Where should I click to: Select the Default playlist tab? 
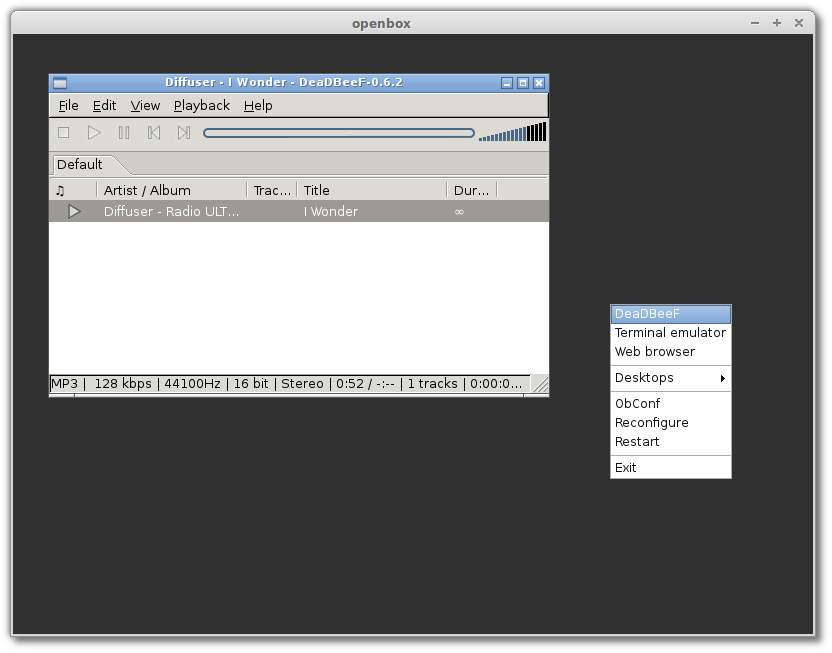pyautogui.click(x=80, y=164)
